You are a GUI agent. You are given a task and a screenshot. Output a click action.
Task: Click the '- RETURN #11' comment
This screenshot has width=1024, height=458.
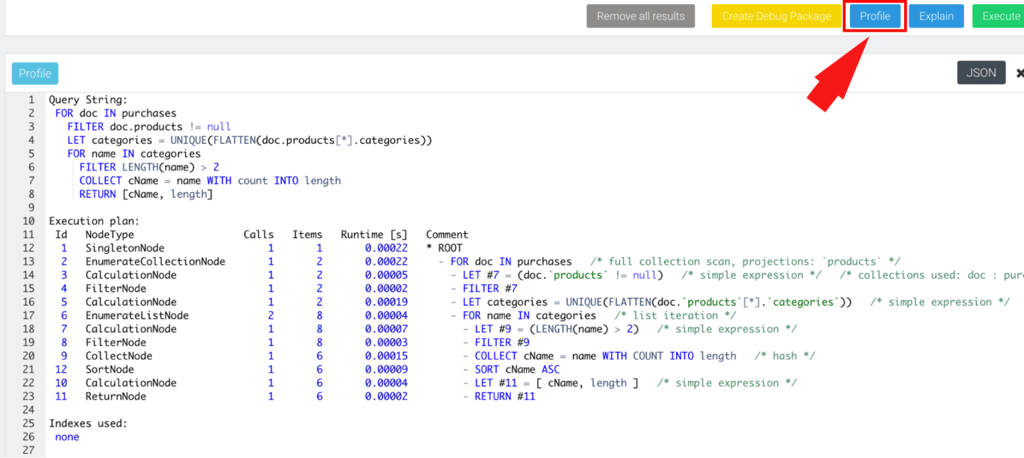[500, 397]
